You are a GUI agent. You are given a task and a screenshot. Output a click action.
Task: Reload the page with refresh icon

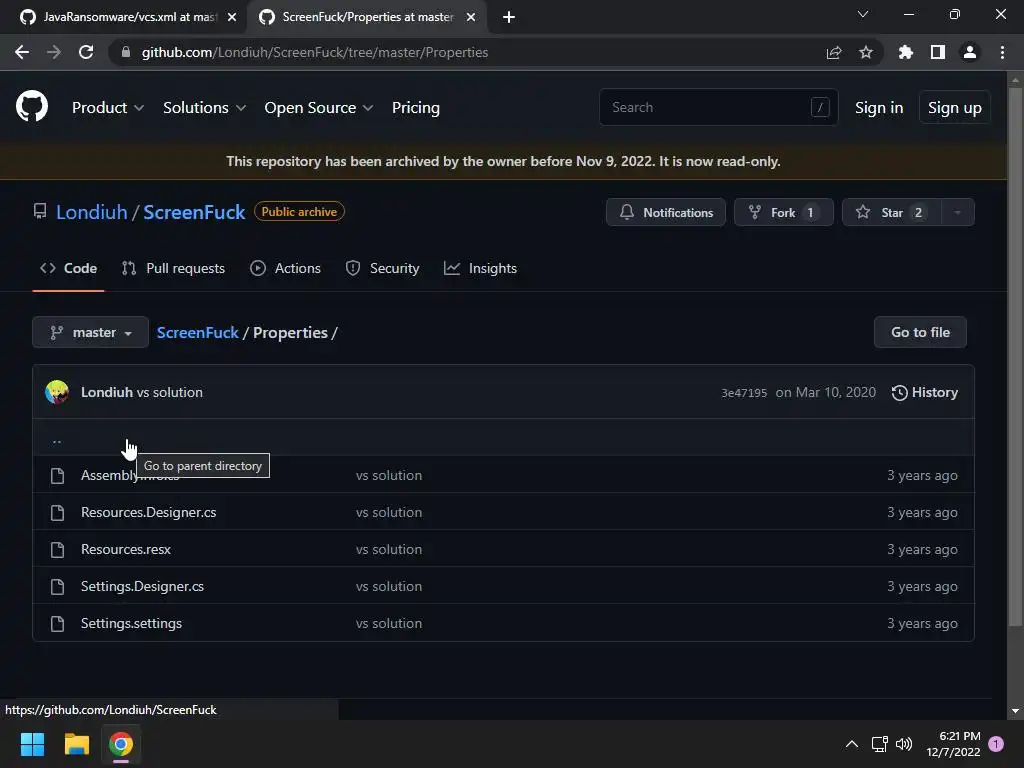(x=86, y=52)
